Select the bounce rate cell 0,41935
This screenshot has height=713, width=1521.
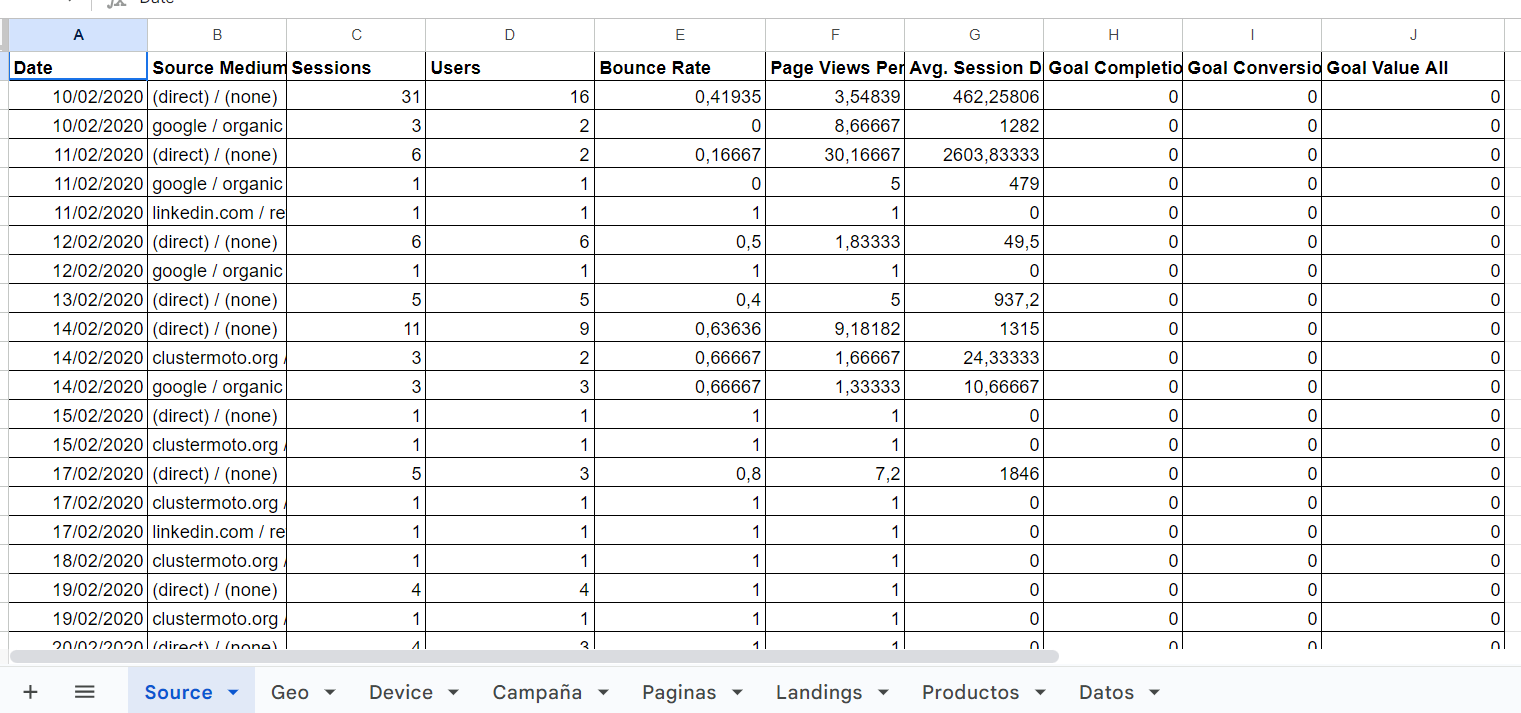(680, 97)
